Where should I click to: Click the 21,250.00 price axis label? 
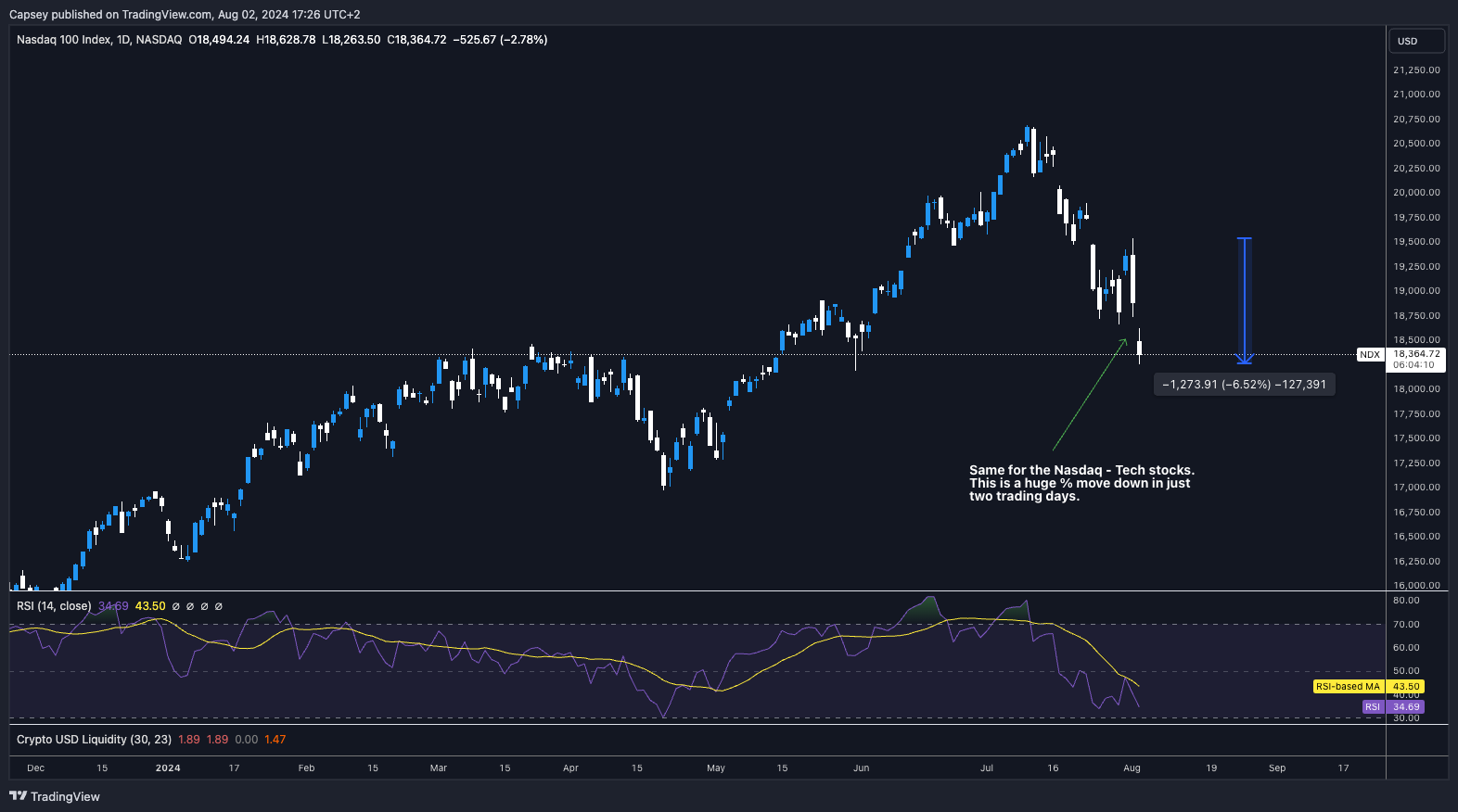(1416, 70)
